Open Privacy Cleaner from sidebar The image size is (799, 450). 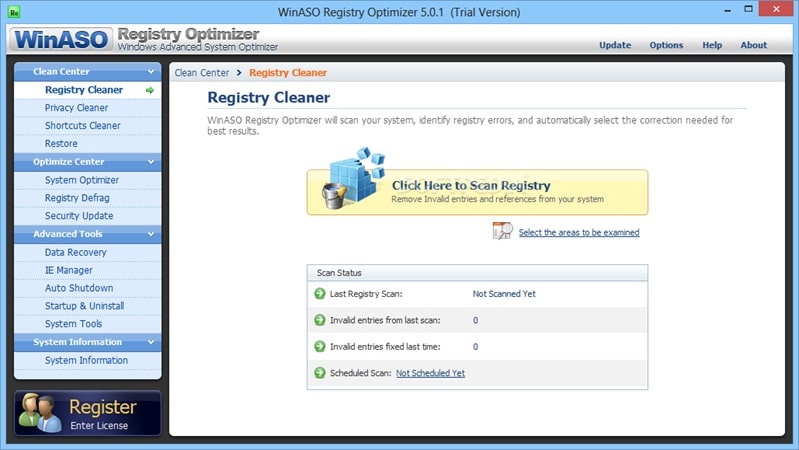click(x=88, y=108)
